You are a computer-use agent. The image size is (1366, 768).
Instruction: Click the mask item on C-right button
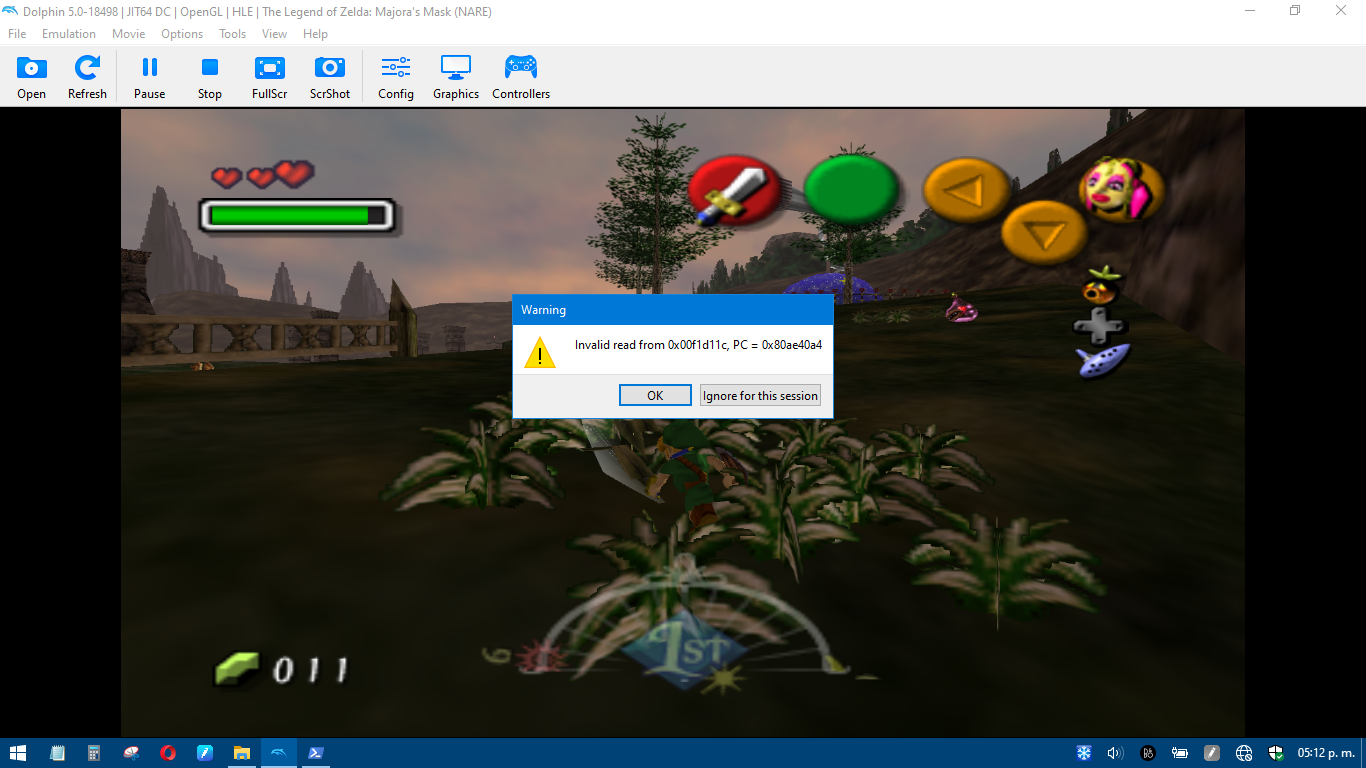(1121, 188)
